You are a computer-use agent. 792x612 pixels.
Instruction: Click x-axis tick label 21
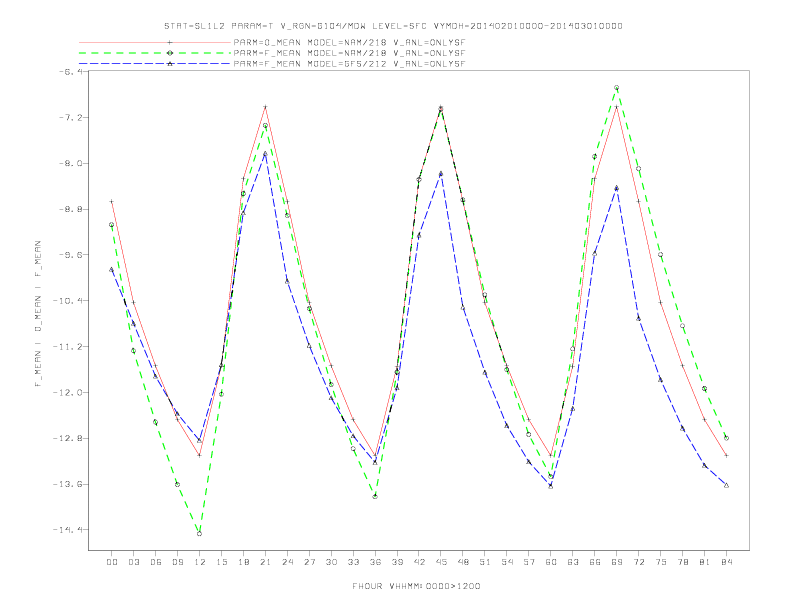click(265, 562)
